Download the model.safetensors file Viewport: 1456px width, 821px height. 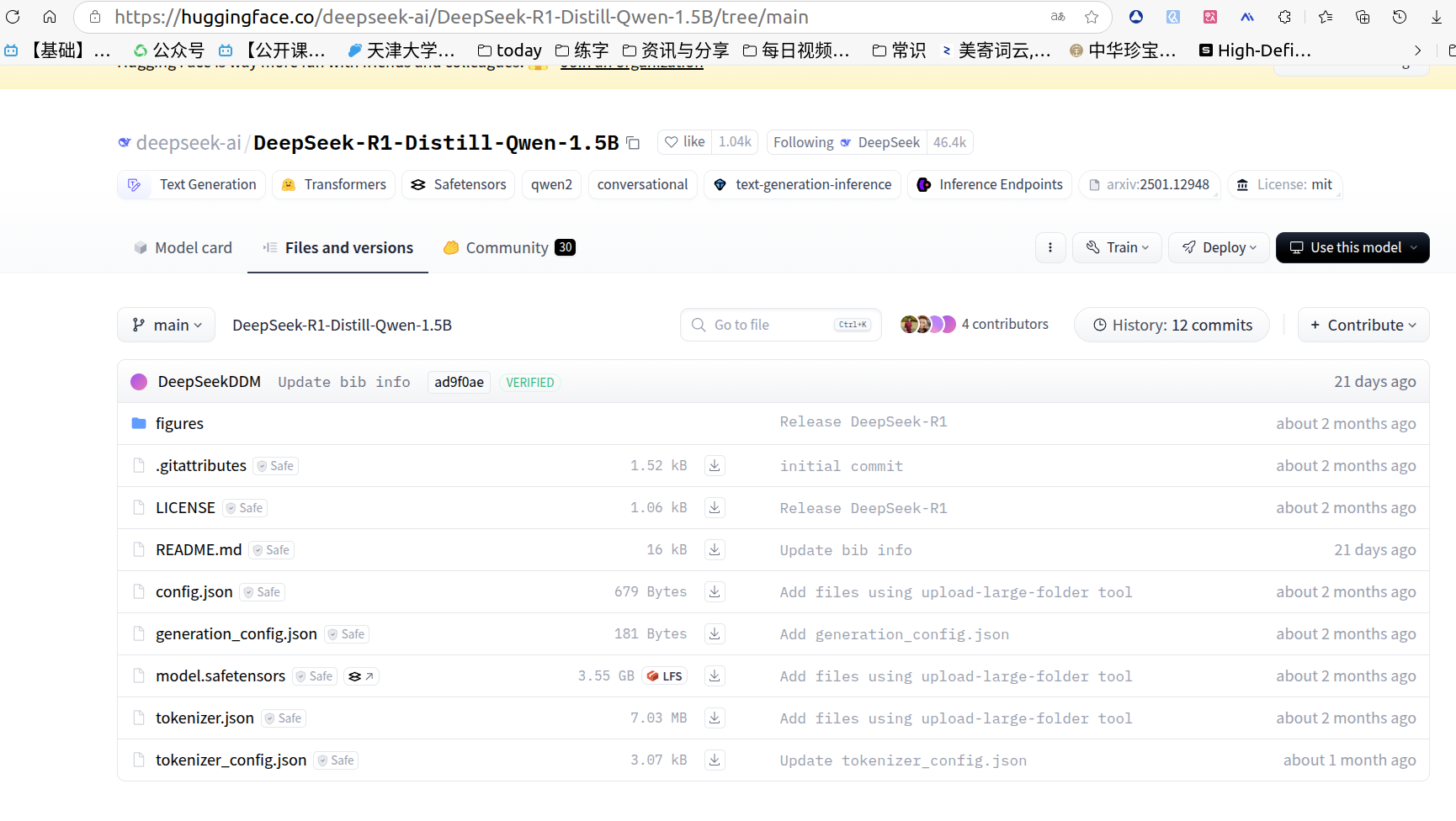pyautogui.click(x=715, y=675)
